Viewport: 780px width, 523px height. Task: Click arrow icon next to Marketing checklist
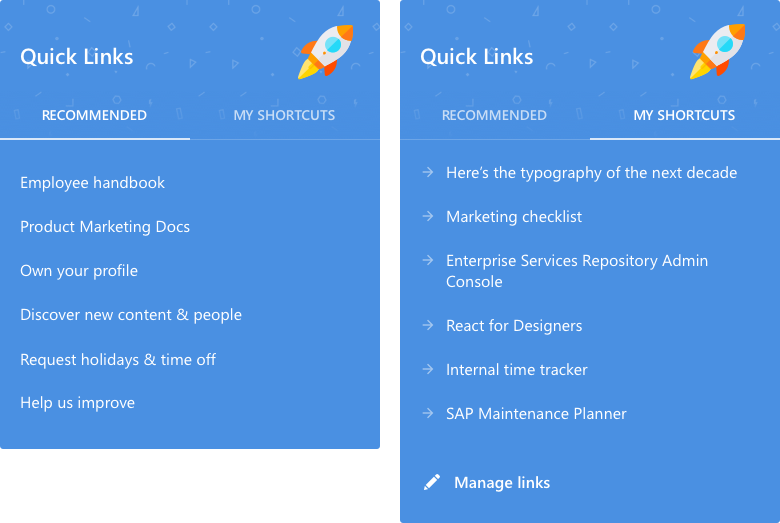428,216
